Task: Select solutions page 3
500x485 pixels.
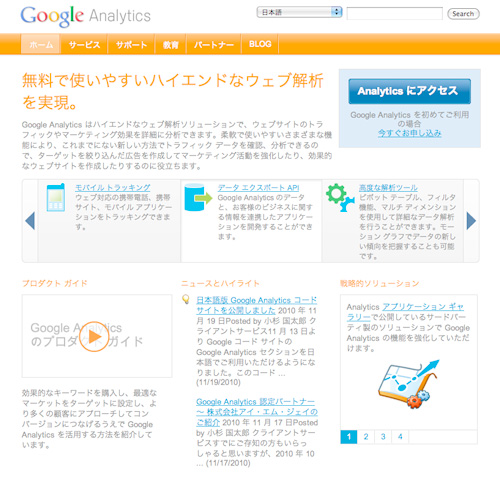Action: (383, 437)
